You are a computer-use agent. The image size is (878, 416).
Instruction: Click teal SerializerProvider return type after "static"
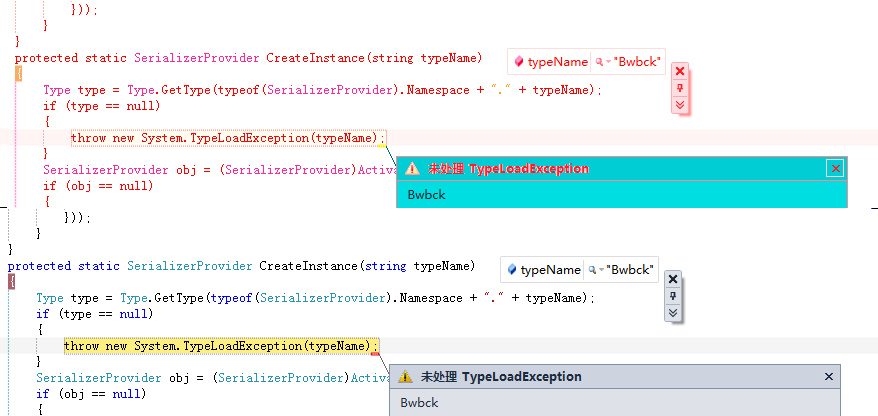pyautogui.click(x=190, y=266)
